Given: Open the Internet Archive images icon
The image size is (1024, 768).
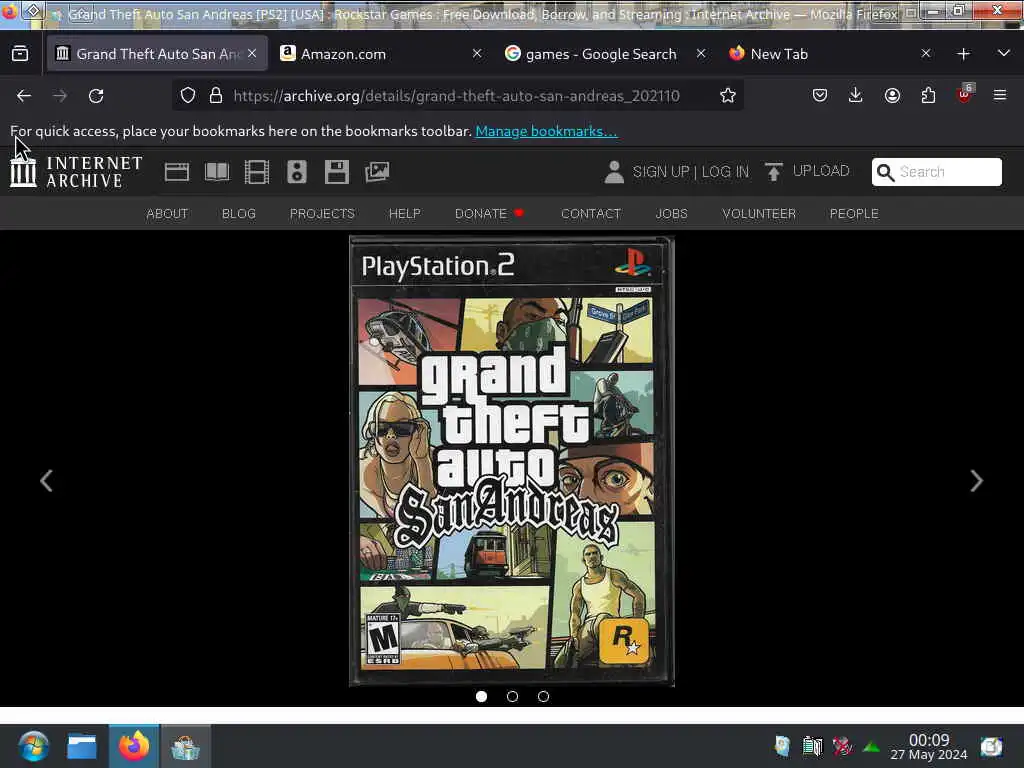Looking at the screenshot, I should click(x=377, y=172).
